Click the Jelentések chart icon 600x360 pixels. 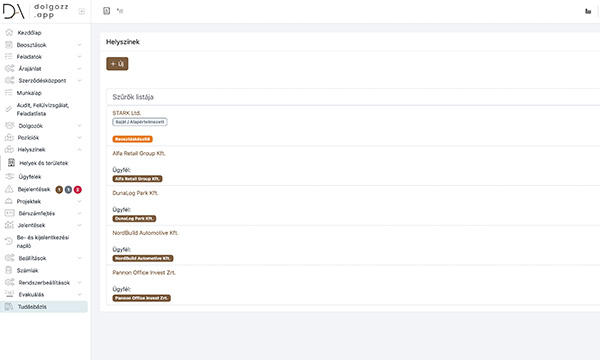9,225
